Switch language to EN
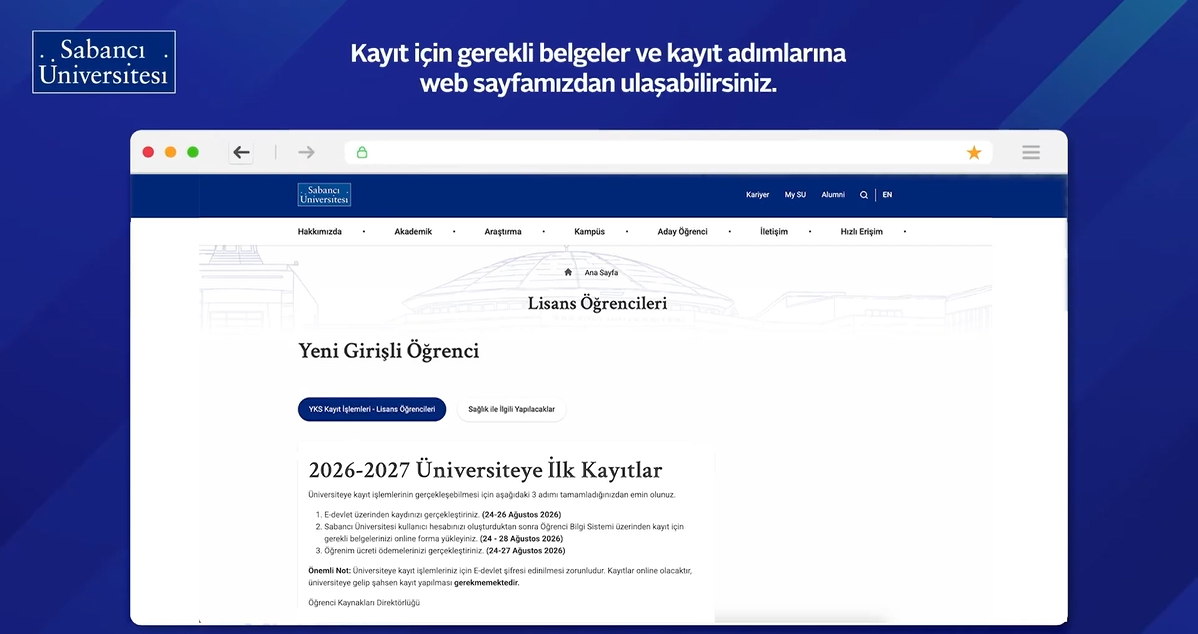The height and width of the screenshot is (634, 1198). tap(887, 195)
